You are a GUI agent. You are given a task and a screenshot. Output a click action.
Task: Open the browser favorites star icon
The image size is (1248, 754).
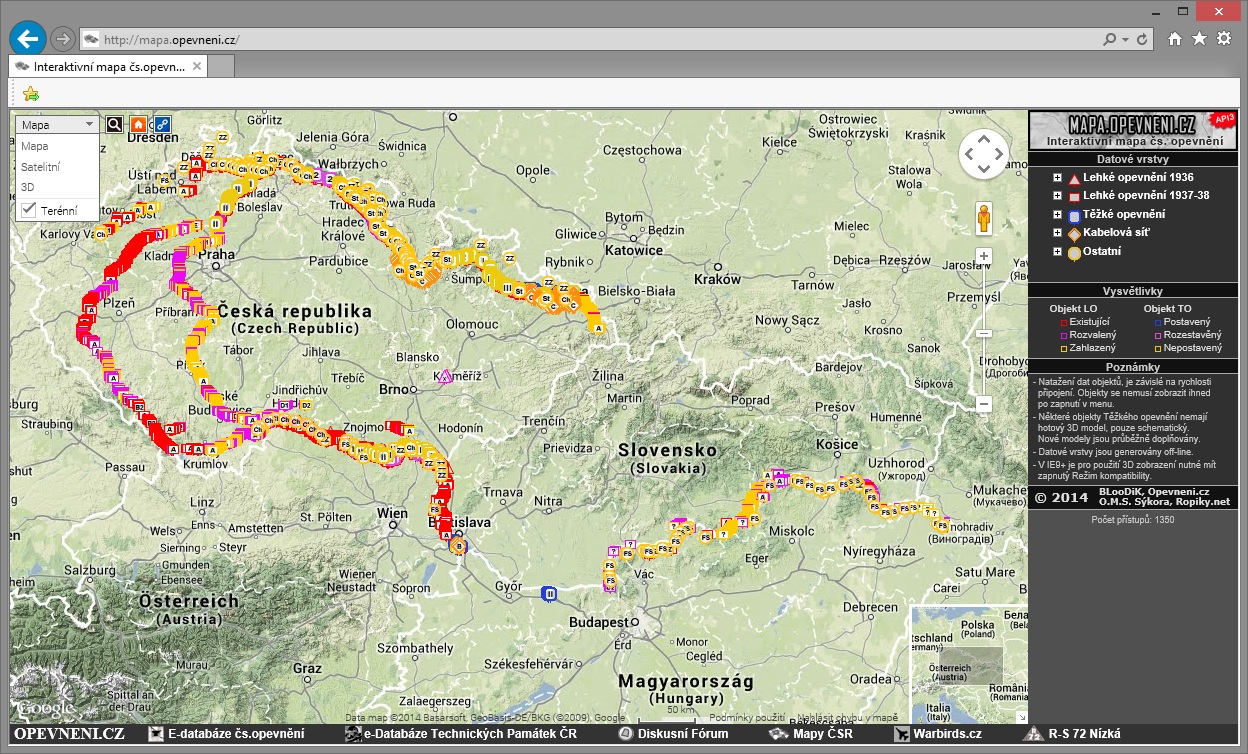1199,39
